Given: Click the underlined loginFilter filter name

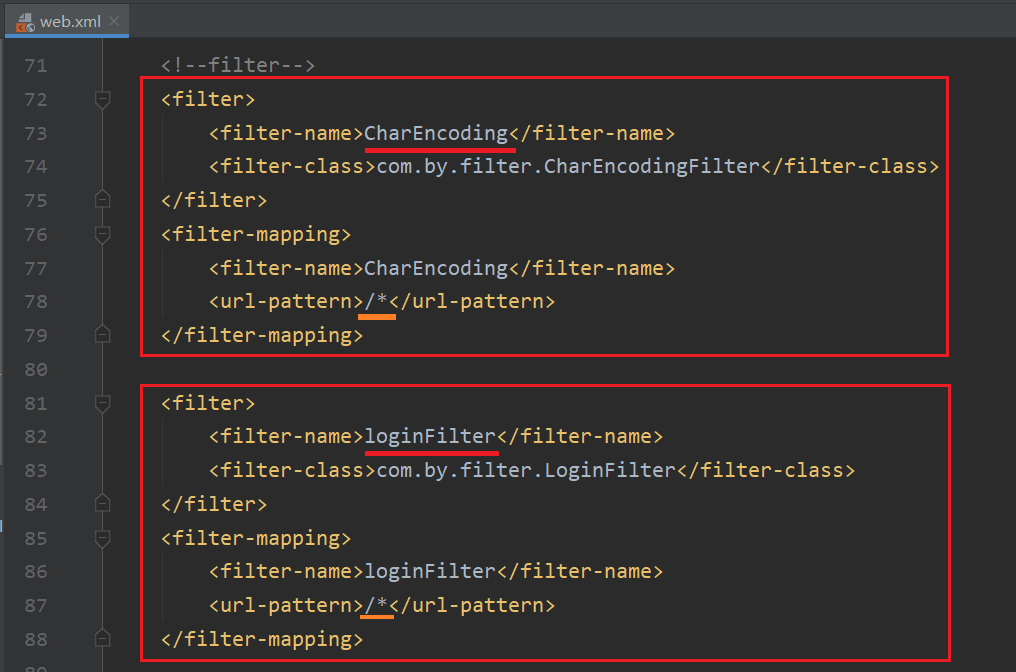Looking at the screenshot, I should [x=431, y=436].
